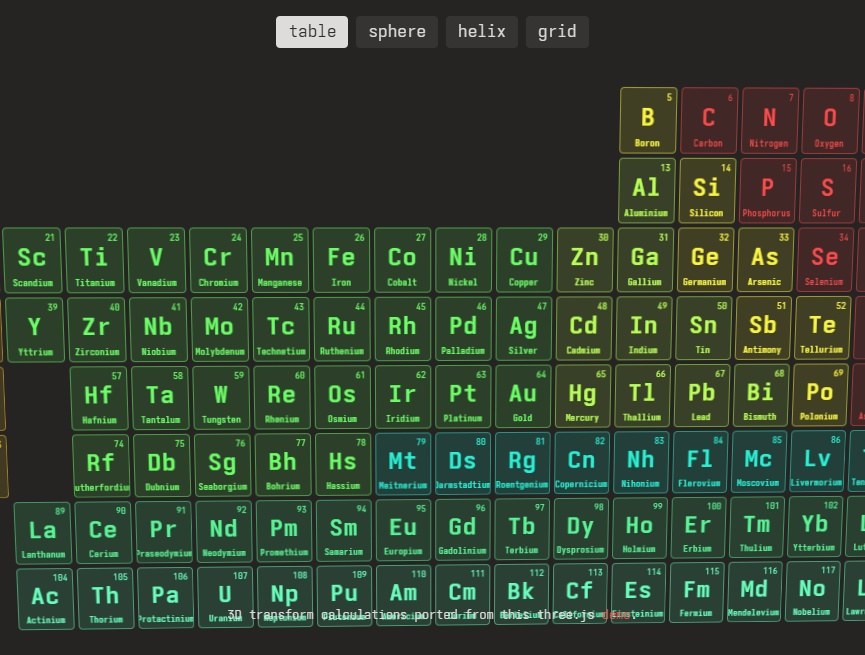The height and width of the screenshot is (655, 865).
Task: Choose the Meitnerium (Mt) tile
Action: pos(403,463)
